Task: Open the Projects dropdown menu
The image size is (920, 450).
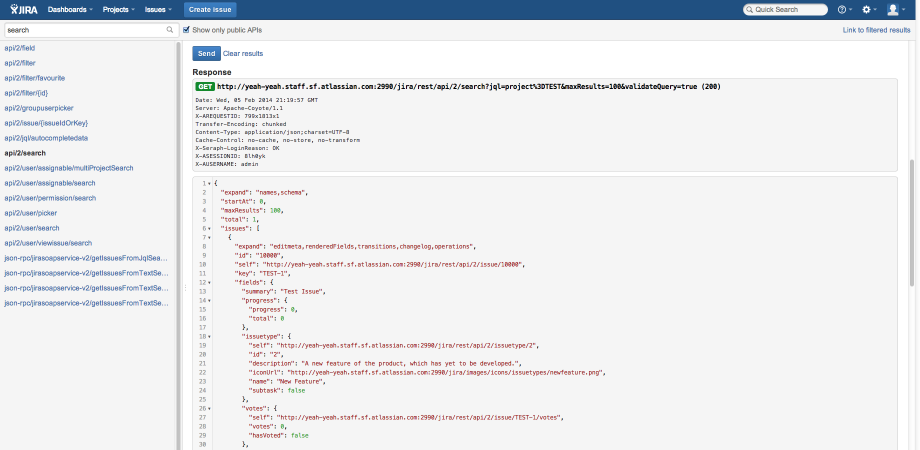Action: point(119,9)
